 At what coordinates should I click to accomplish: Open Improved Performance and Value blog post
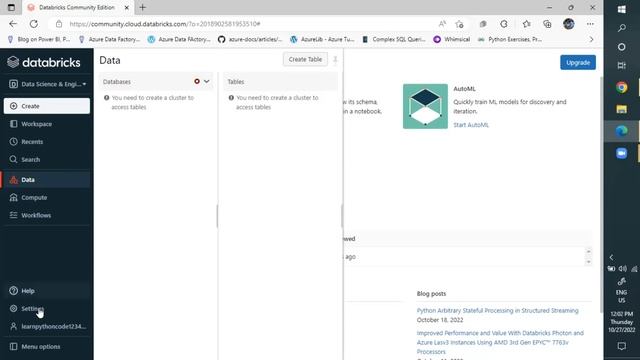[x=500, y=342]
